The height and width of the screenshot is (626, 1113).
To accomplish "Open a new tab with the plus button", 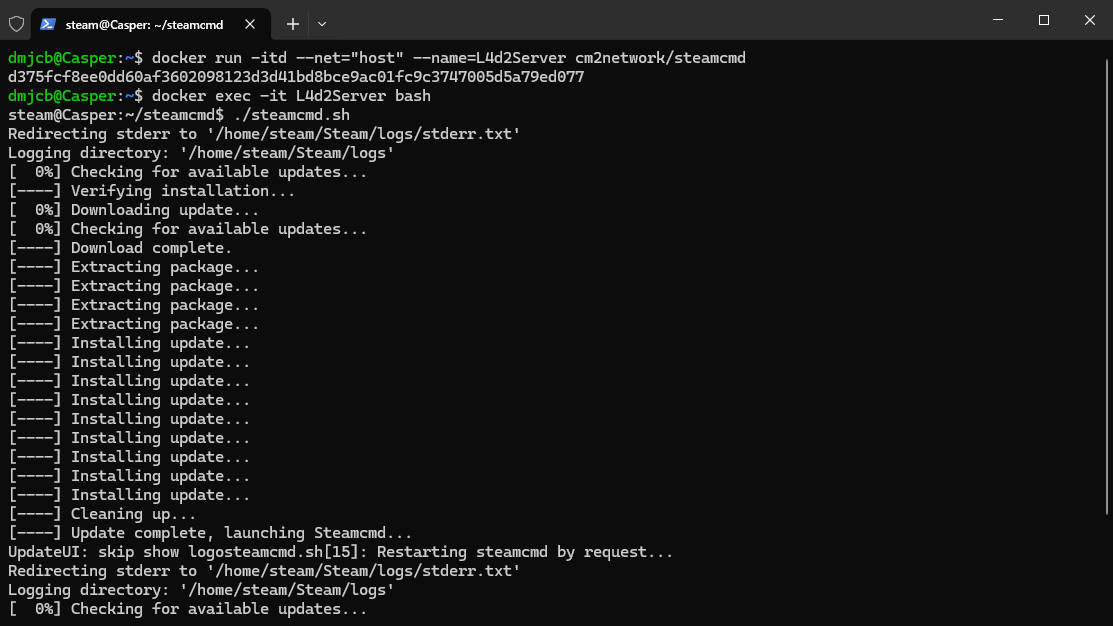I will 292,24.
